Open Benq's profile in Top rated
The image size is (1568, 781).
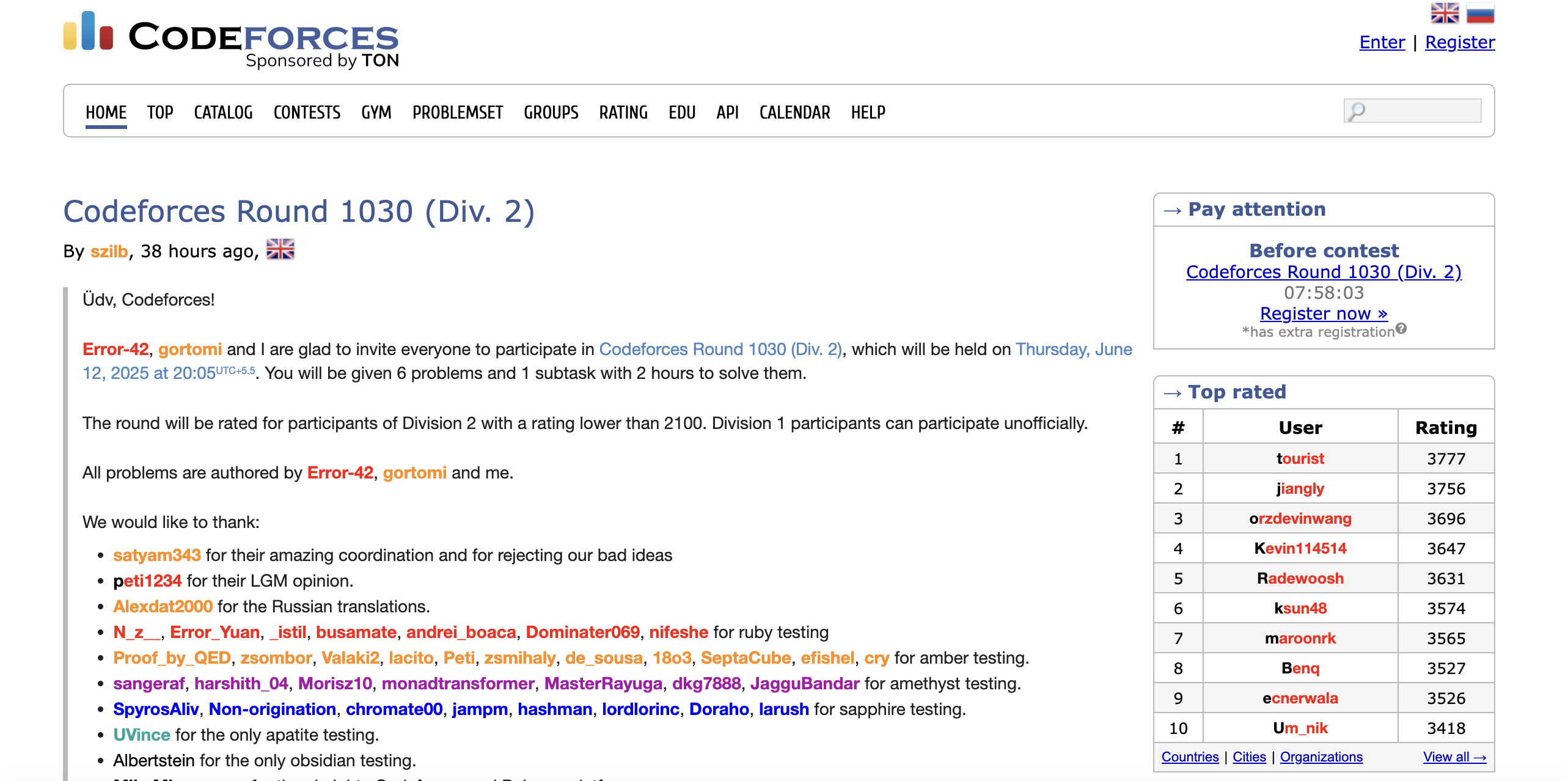coord(1300,668)
